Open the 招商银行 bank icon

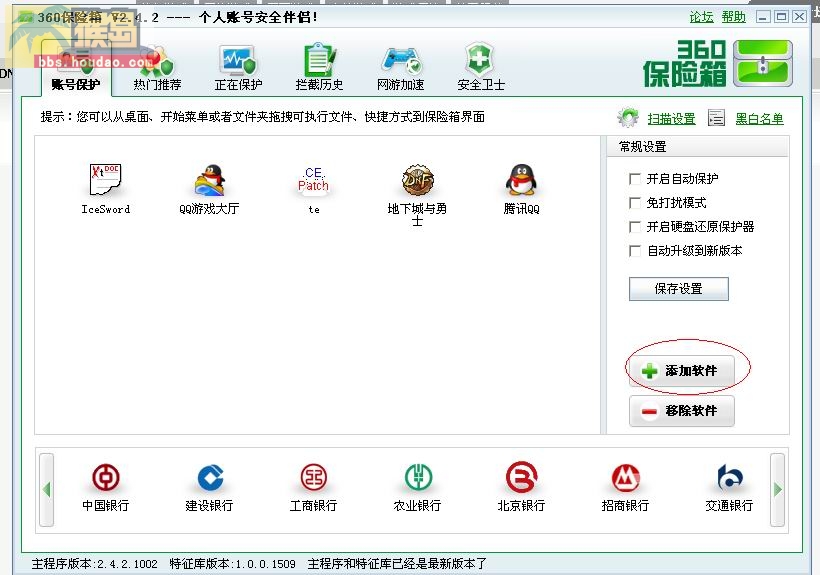[x=625, y=477]
